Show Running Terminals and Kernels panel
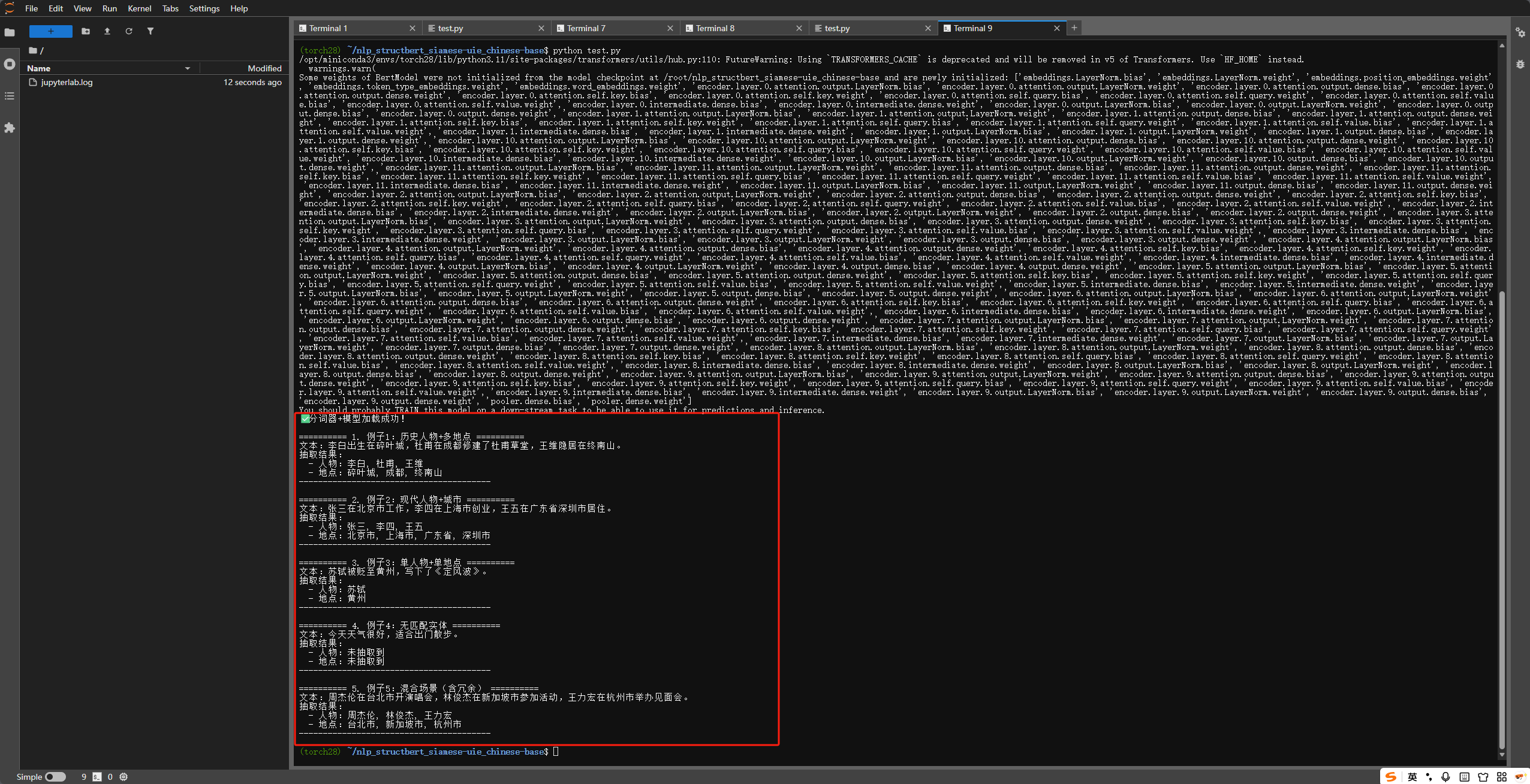The image size is (1530, 784). click(10, 64)
